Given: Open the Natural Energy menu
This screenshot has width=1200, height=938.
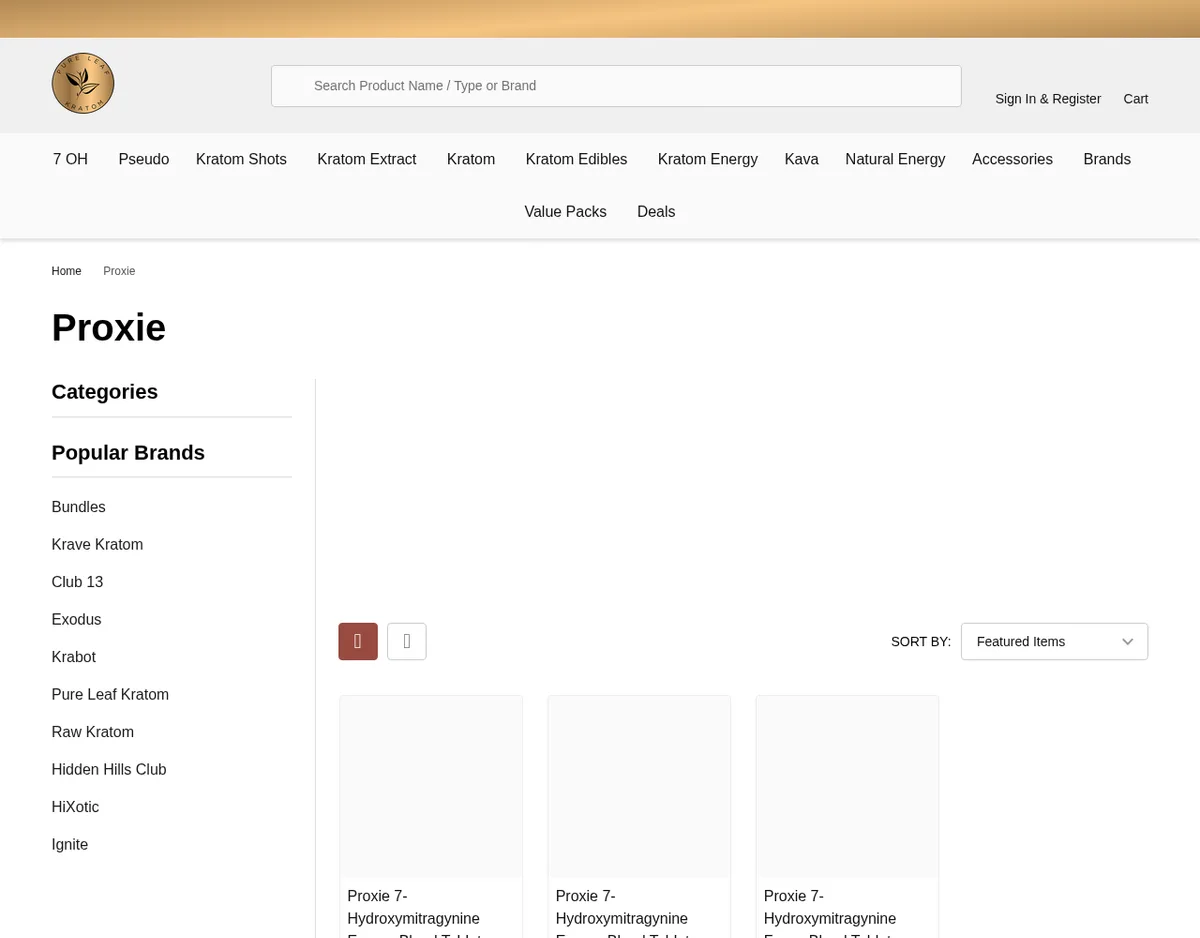Looking at the screenshot, I should [x=895, y=159].
